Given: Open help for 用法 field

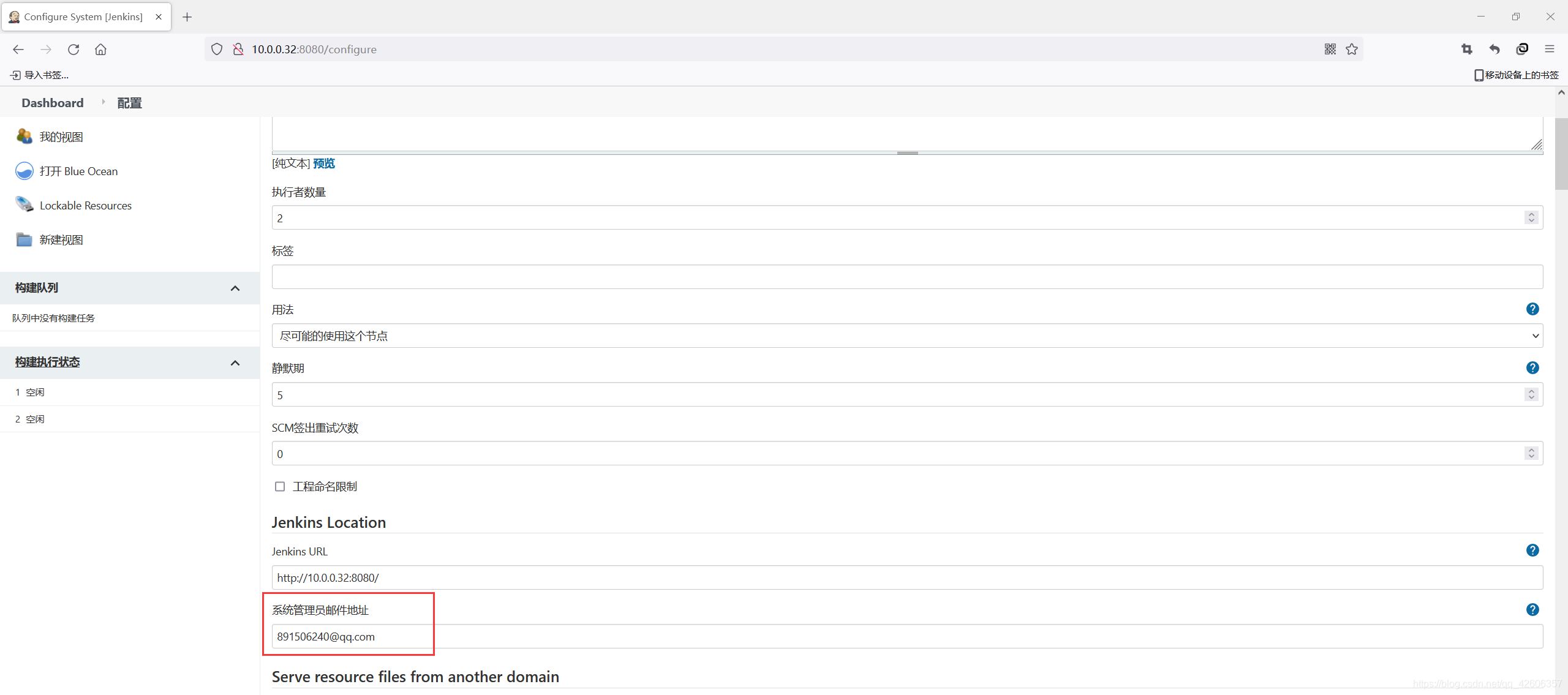Looking at the screenshot, I should pyautogui.click(x=1532, y=309).
